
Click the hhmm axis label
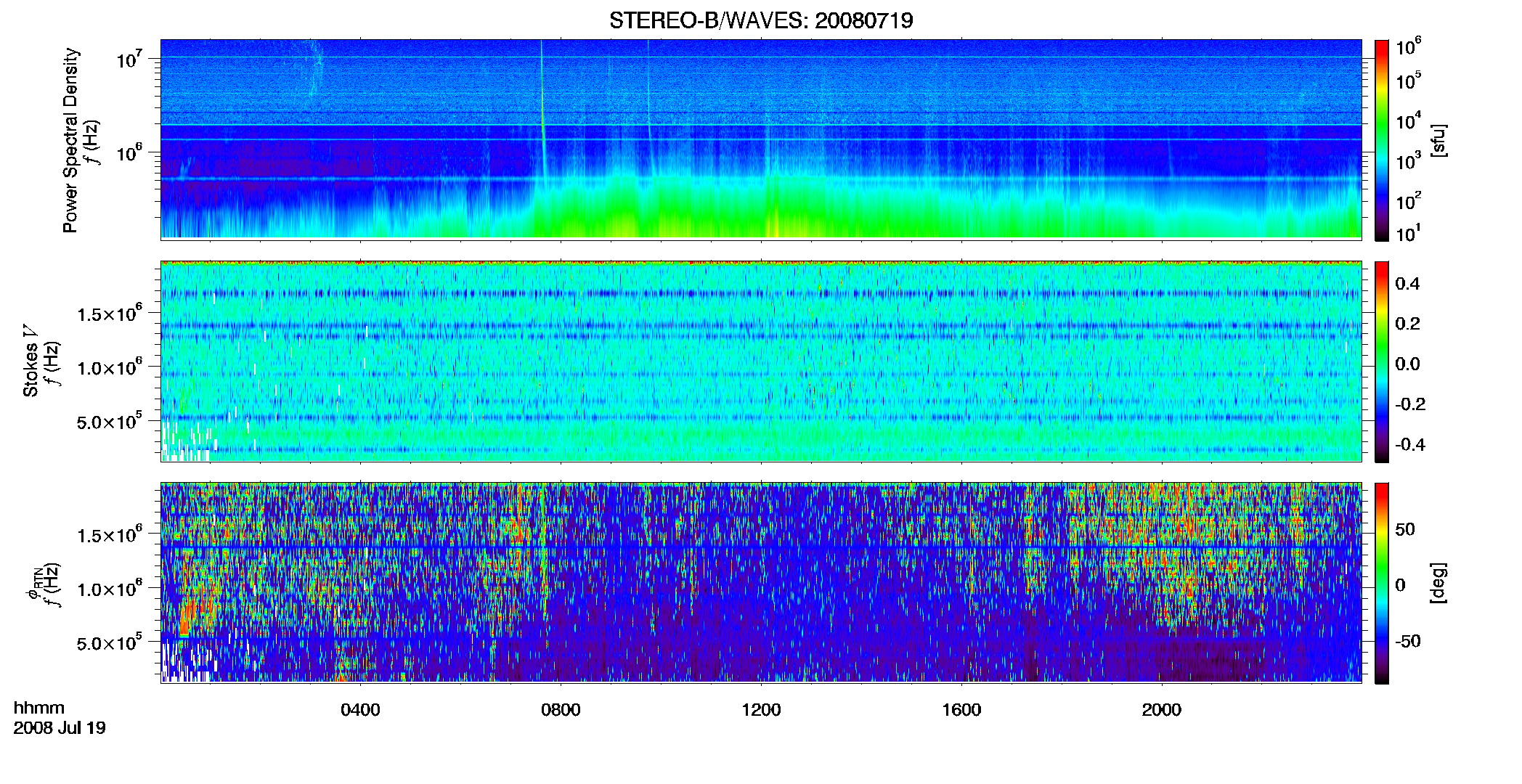point(39,708)
